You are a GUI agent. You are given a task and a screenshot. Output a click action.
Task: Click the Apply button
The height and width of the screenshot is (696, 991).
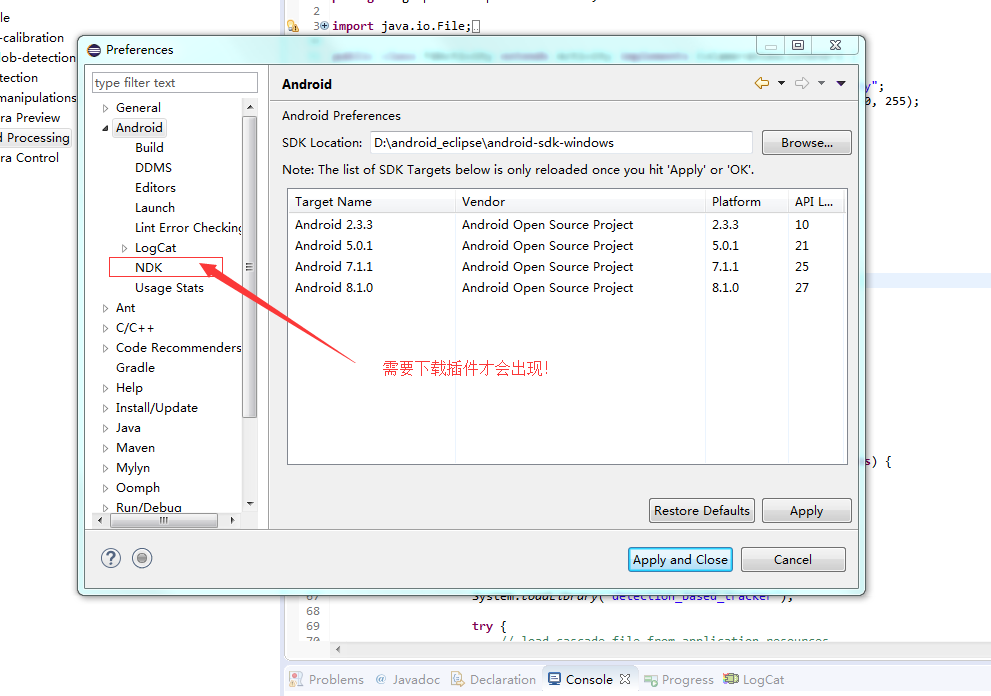point(806,511)
